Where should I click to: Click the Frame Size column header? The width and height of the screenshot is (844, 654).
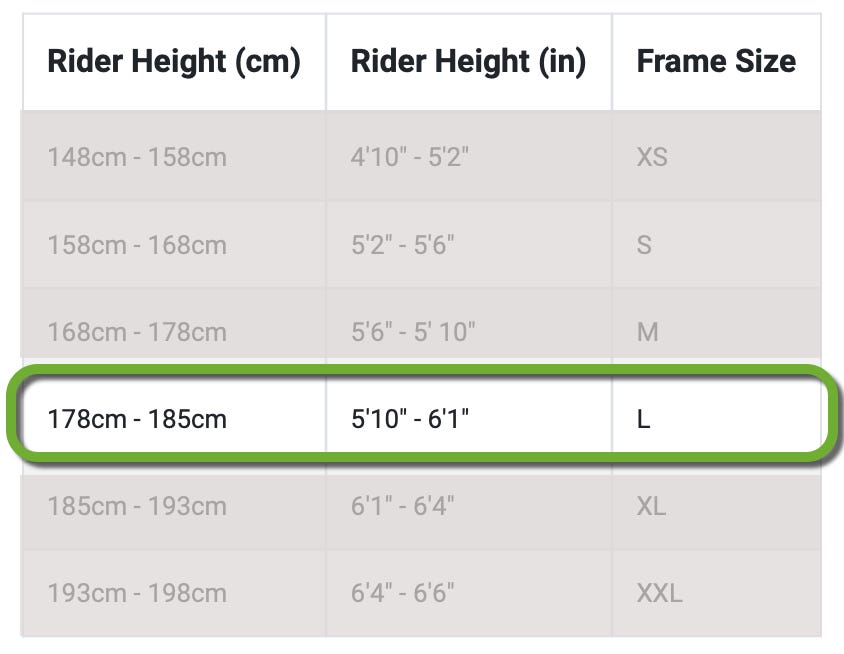(x=716, y=62)
